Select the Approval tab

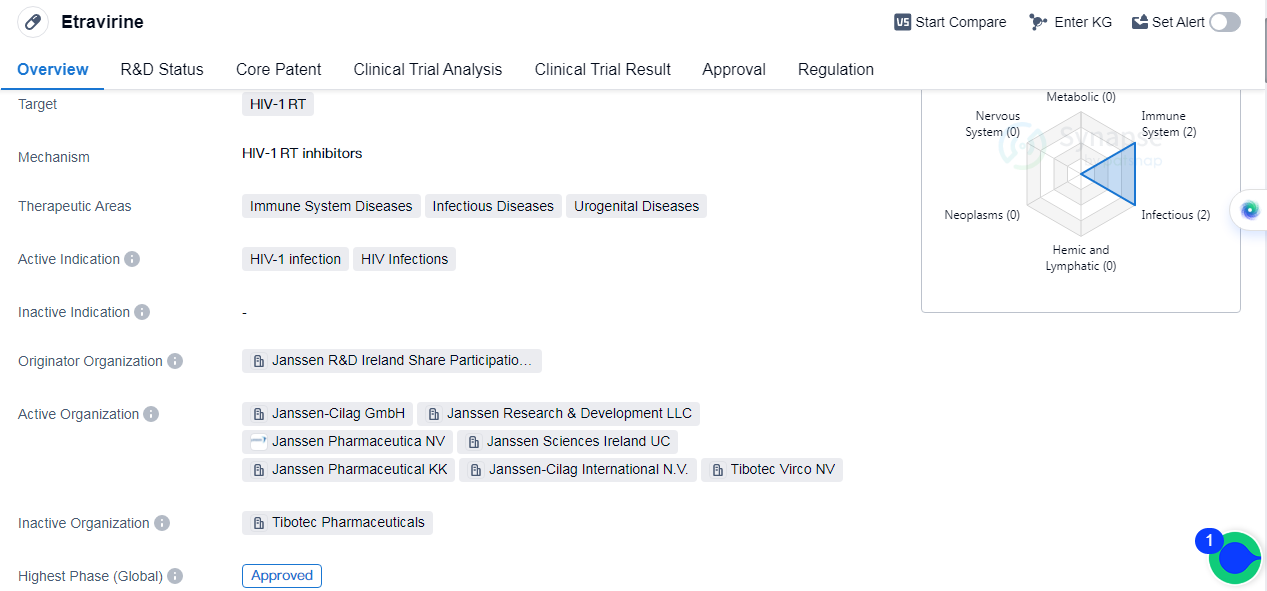click(734, 69)
